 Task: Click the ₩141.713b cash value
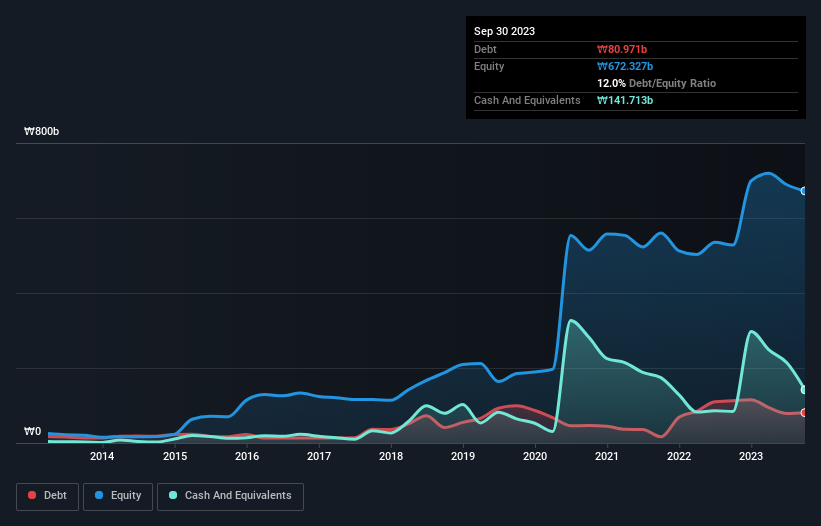tap(625, 100)
